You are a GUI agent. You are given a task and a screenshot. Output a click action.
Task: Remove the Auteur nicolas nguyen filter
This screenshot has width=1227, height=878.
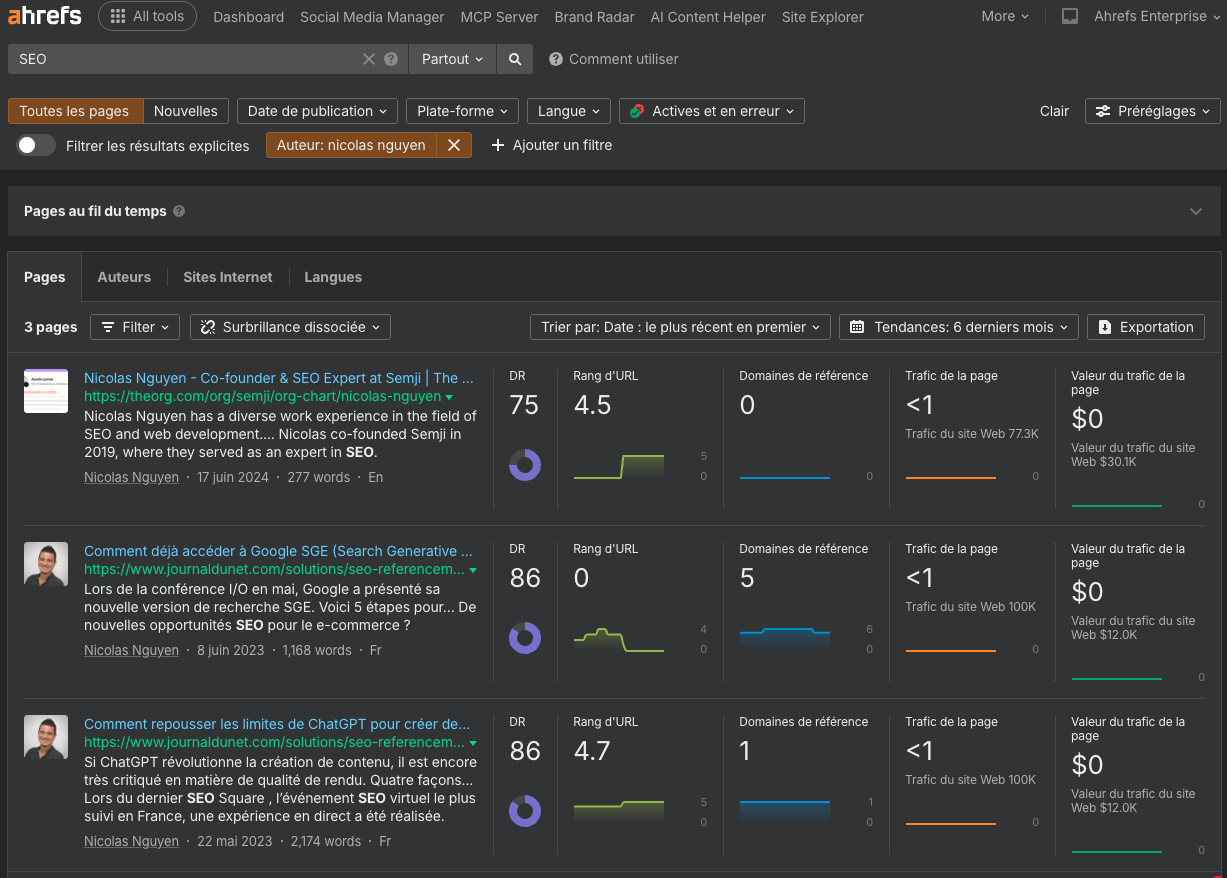[453, 145]
